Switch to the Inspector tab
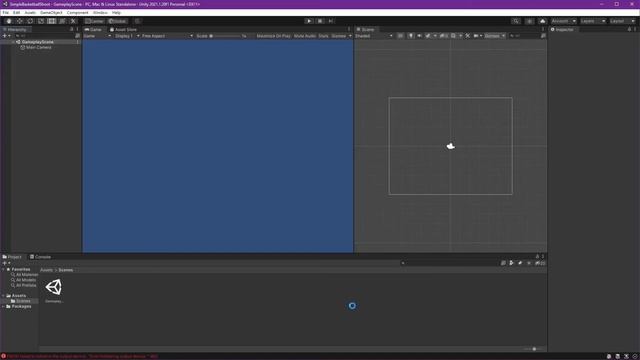This screenshot has width=640, height=360. click(x=562, y=29)
